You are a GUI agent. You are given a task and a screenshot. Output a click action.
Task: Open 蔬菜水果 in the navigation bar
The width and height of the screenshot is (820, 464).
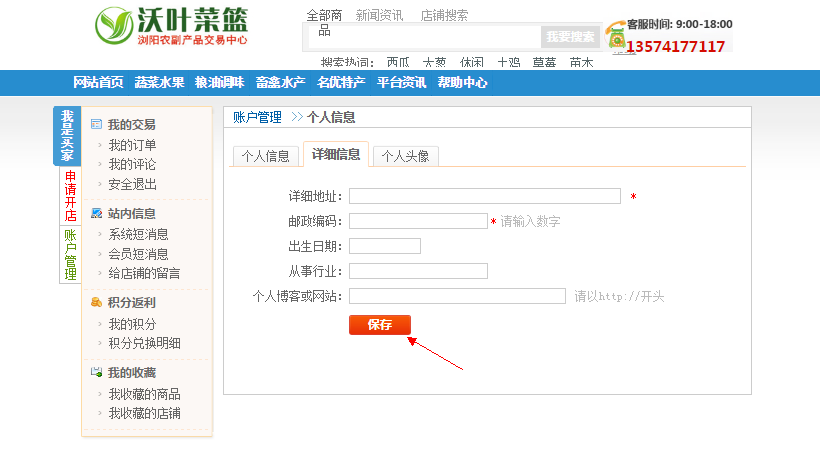[x=159, y=83]
